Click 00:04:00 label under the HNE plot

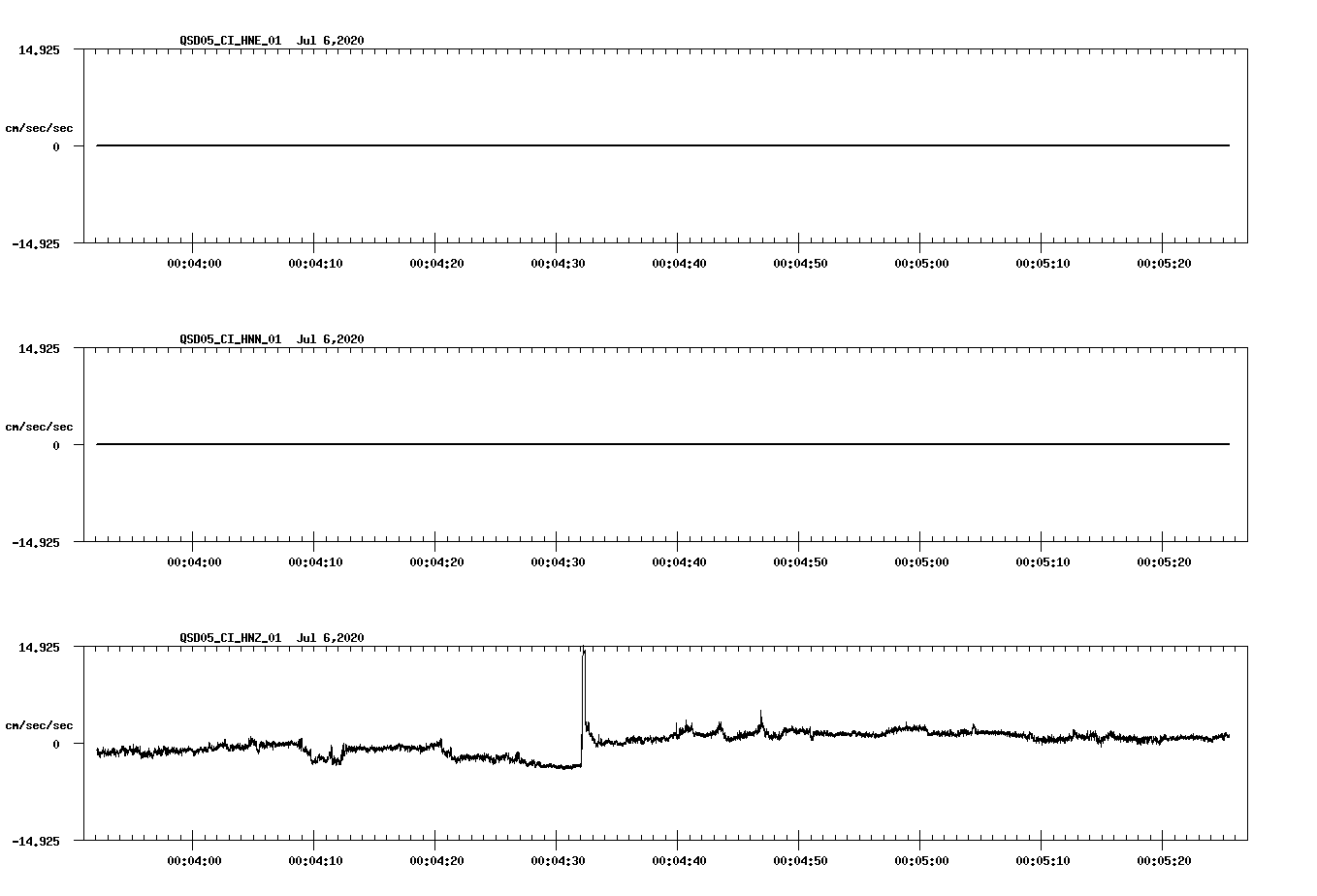(x=194, y=263)
